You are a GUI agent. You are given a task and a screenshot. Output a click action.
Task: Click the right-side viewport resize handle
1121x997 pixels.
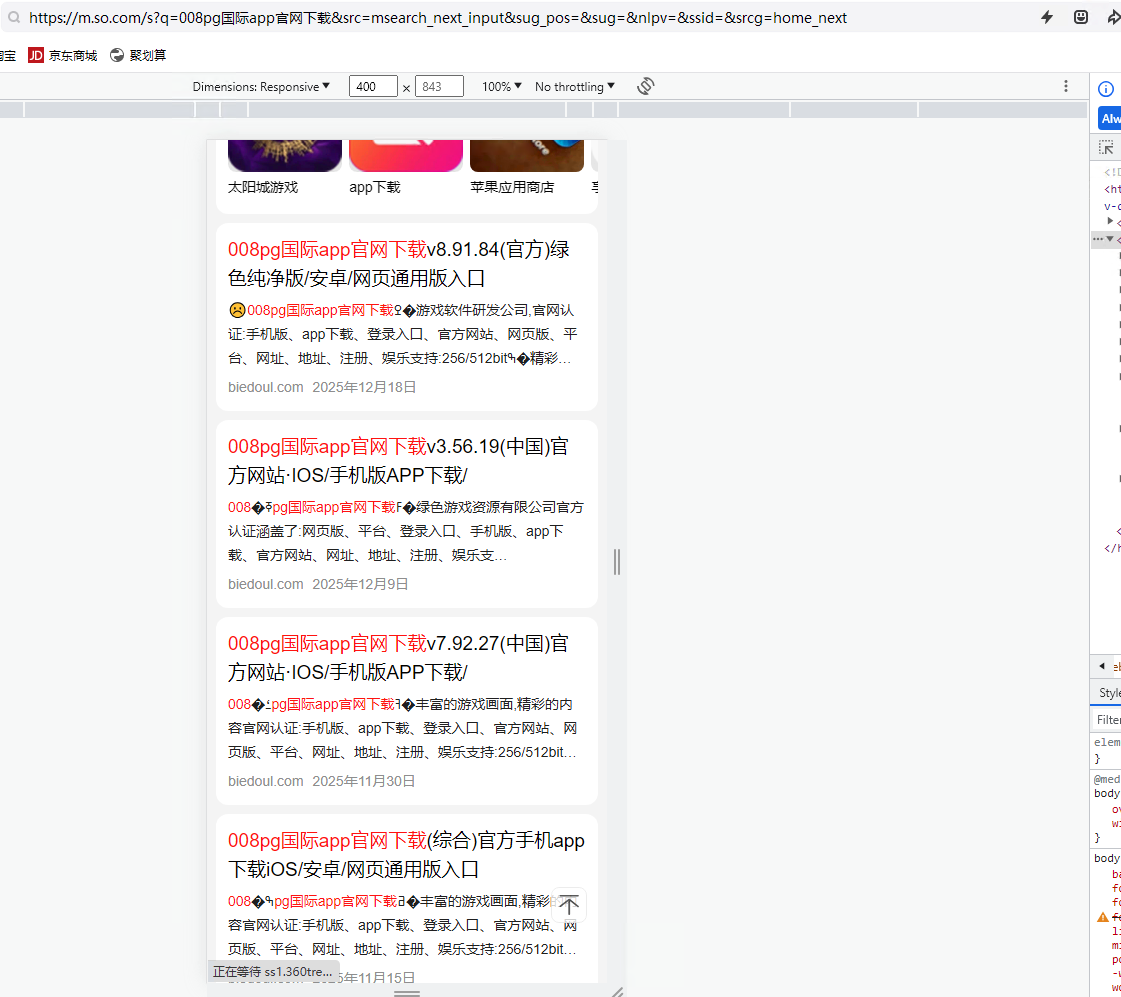[x=617, y=562]
